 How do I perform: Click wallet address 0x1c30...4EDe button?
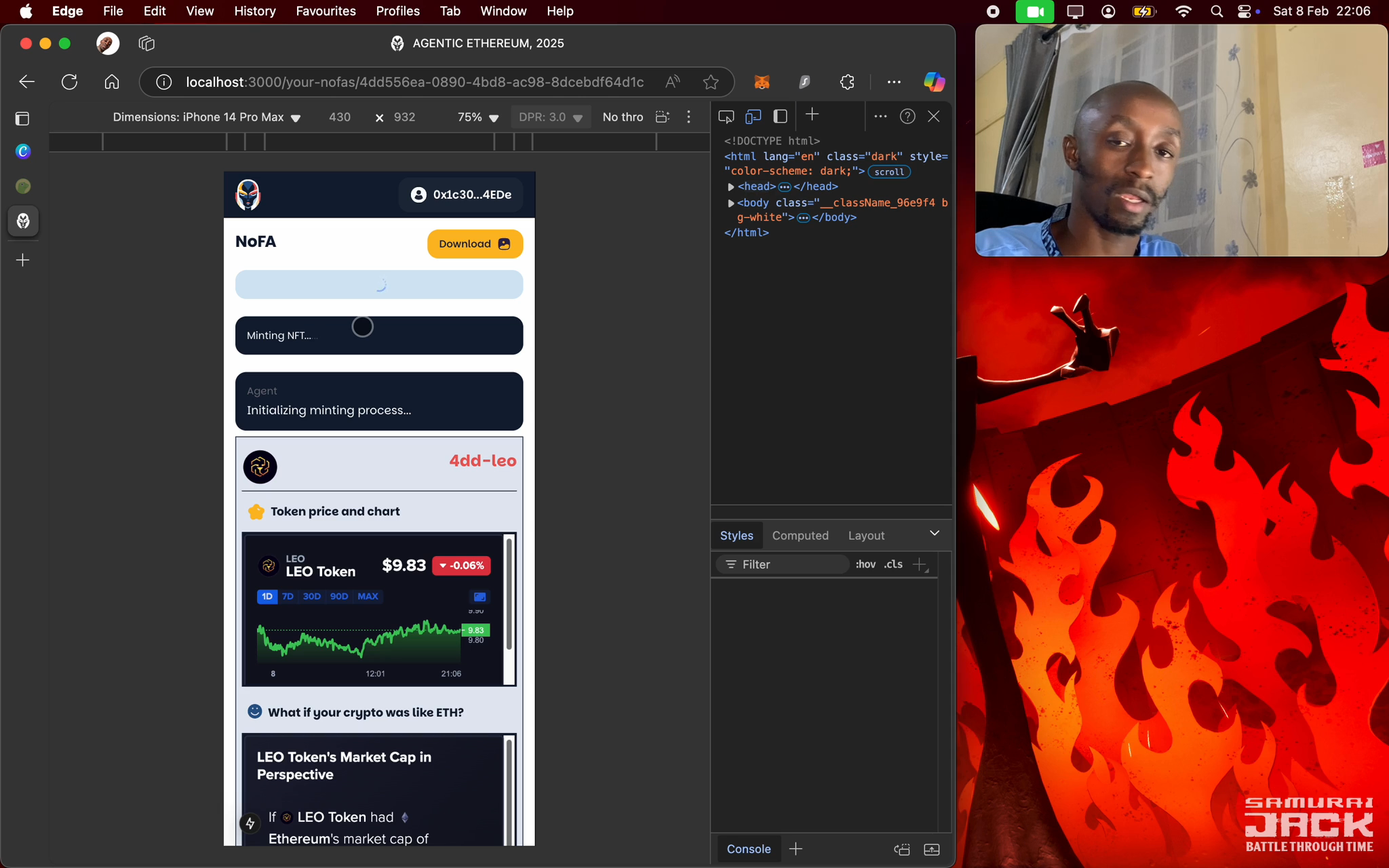461,195
